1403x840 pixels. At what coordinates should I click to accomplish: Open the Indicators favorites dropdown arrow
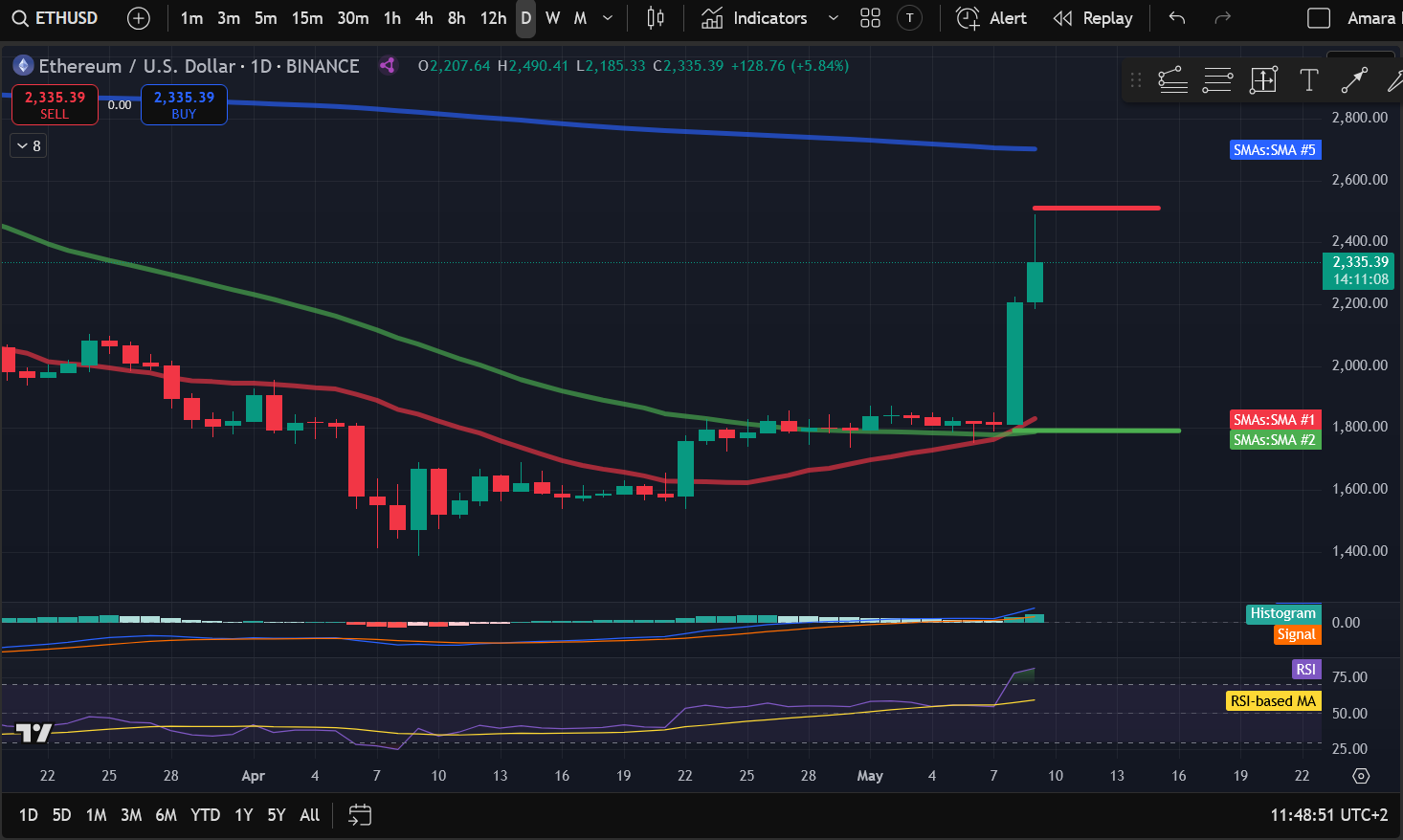coord(833,18)
